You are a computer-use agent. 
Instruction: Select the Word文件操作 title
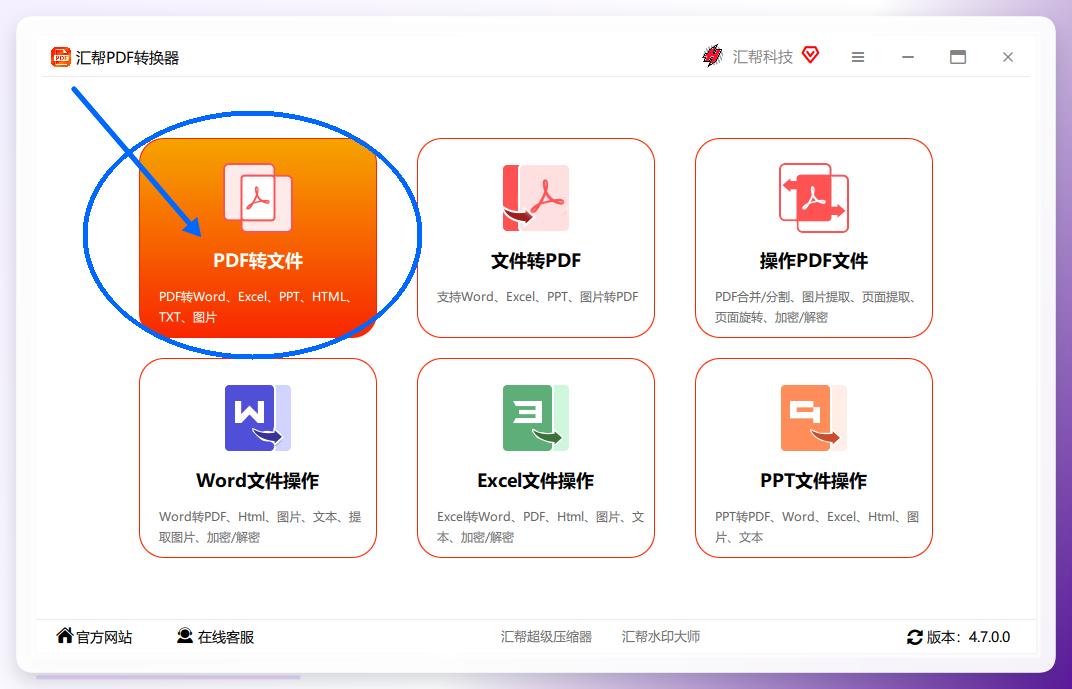(258, 481)
